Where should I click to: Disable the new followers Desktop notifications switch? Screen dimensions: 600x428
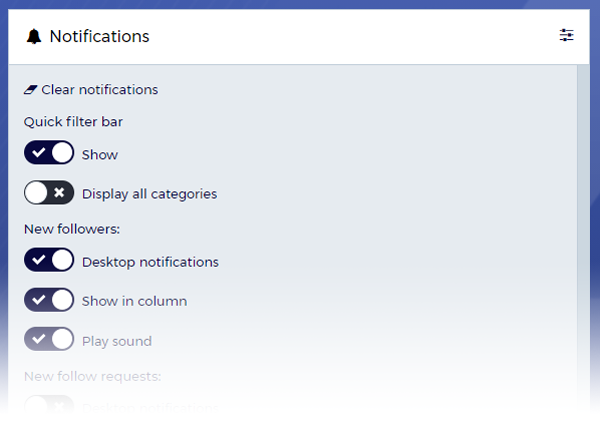pyautogui.click(x=49, y=261)
